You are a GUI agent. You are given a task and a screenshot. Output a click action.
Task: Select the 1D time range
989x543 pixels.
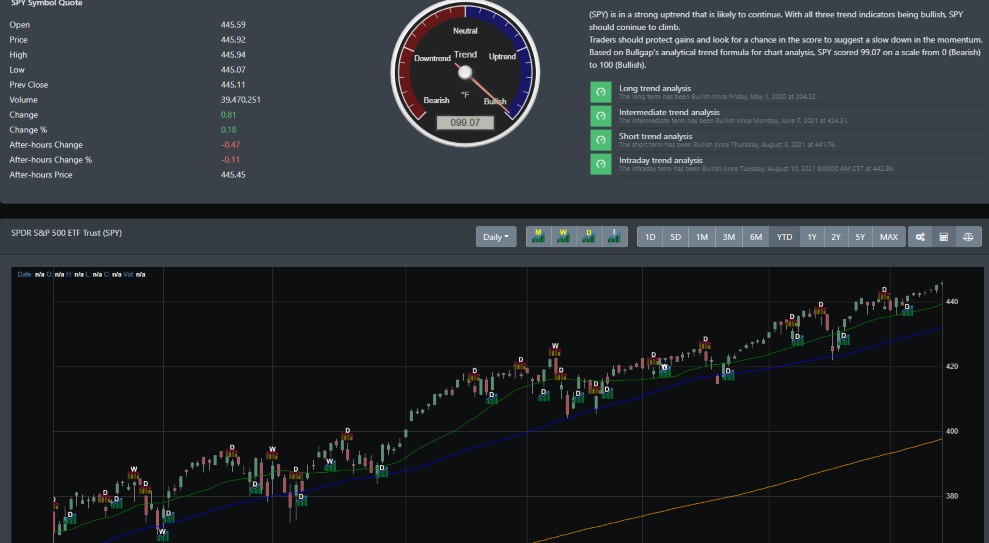pos(650,237)
